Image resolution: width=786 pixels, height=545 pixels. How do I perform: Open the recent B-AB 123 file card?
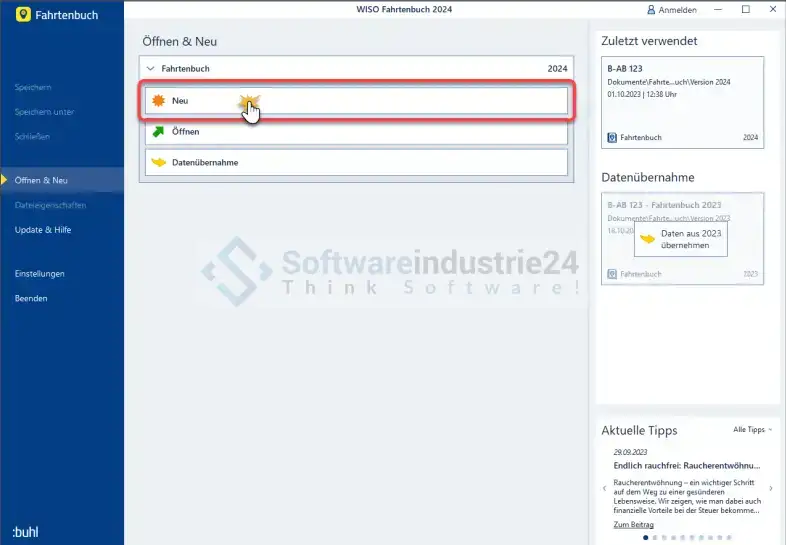[682, 102]
